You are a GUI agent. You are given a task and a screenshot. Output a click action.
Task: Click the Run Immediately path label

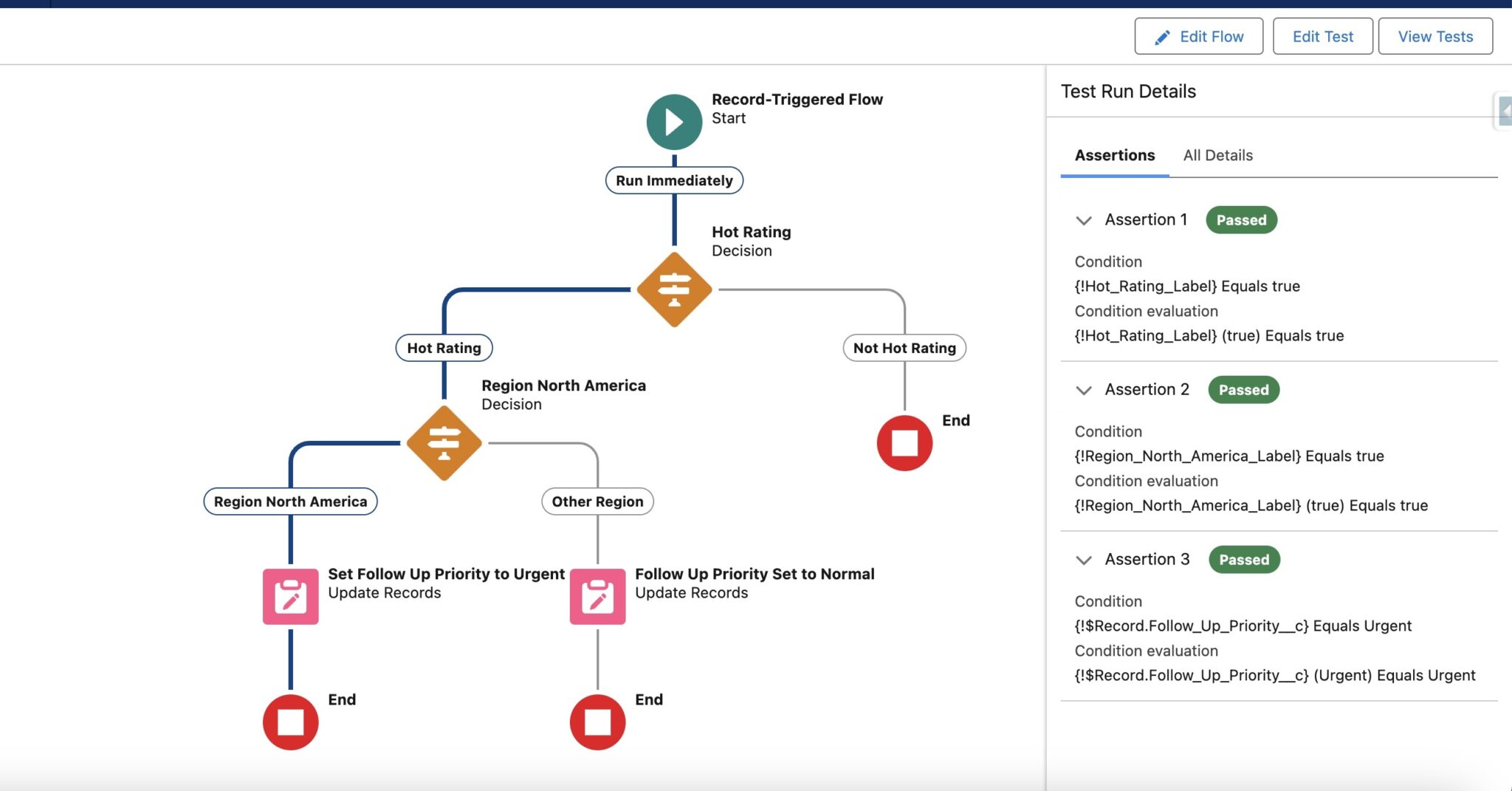674,180
